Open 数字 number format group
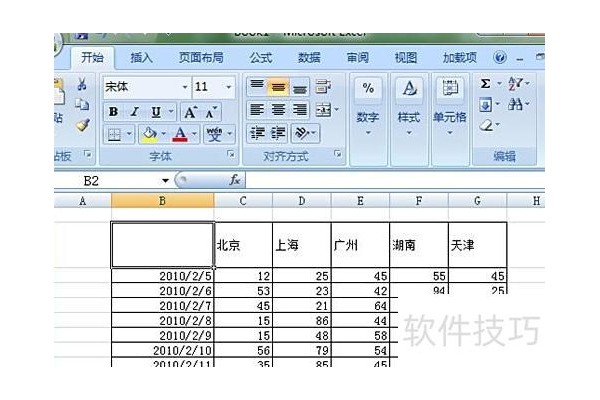Screen dimensions: 600x400 coord(368,119)
